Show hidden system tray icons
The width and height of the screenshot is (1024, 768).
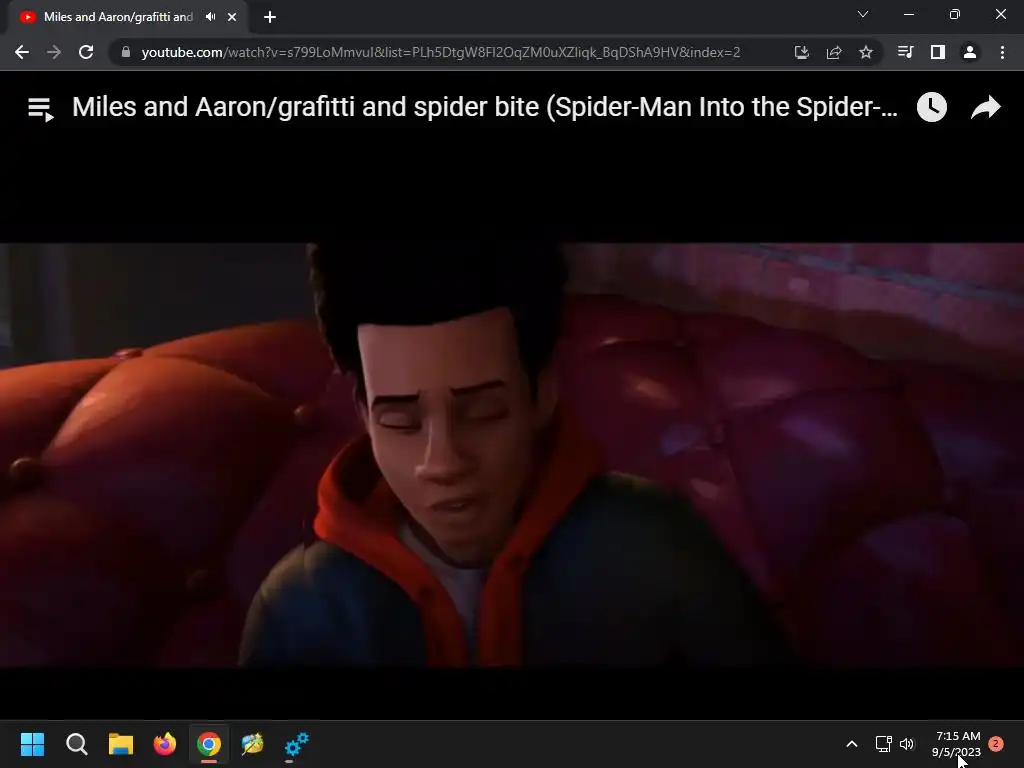click(852, 744)
